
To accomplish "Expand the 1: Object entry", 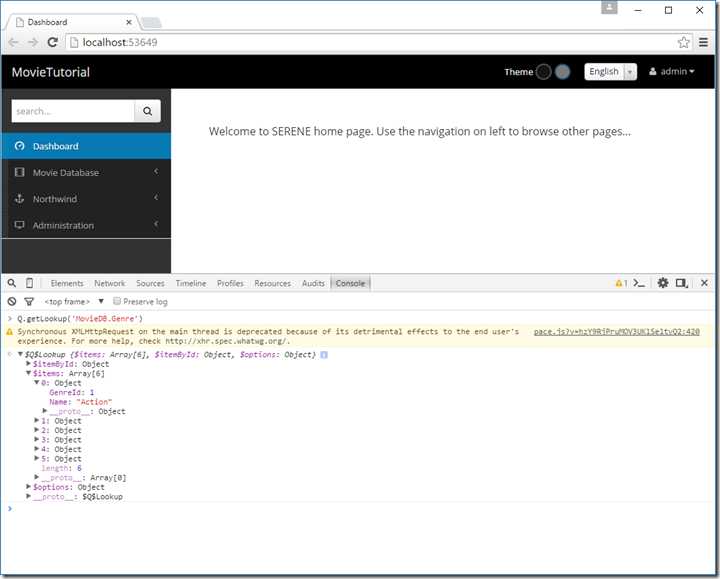I will pos(37,420).
